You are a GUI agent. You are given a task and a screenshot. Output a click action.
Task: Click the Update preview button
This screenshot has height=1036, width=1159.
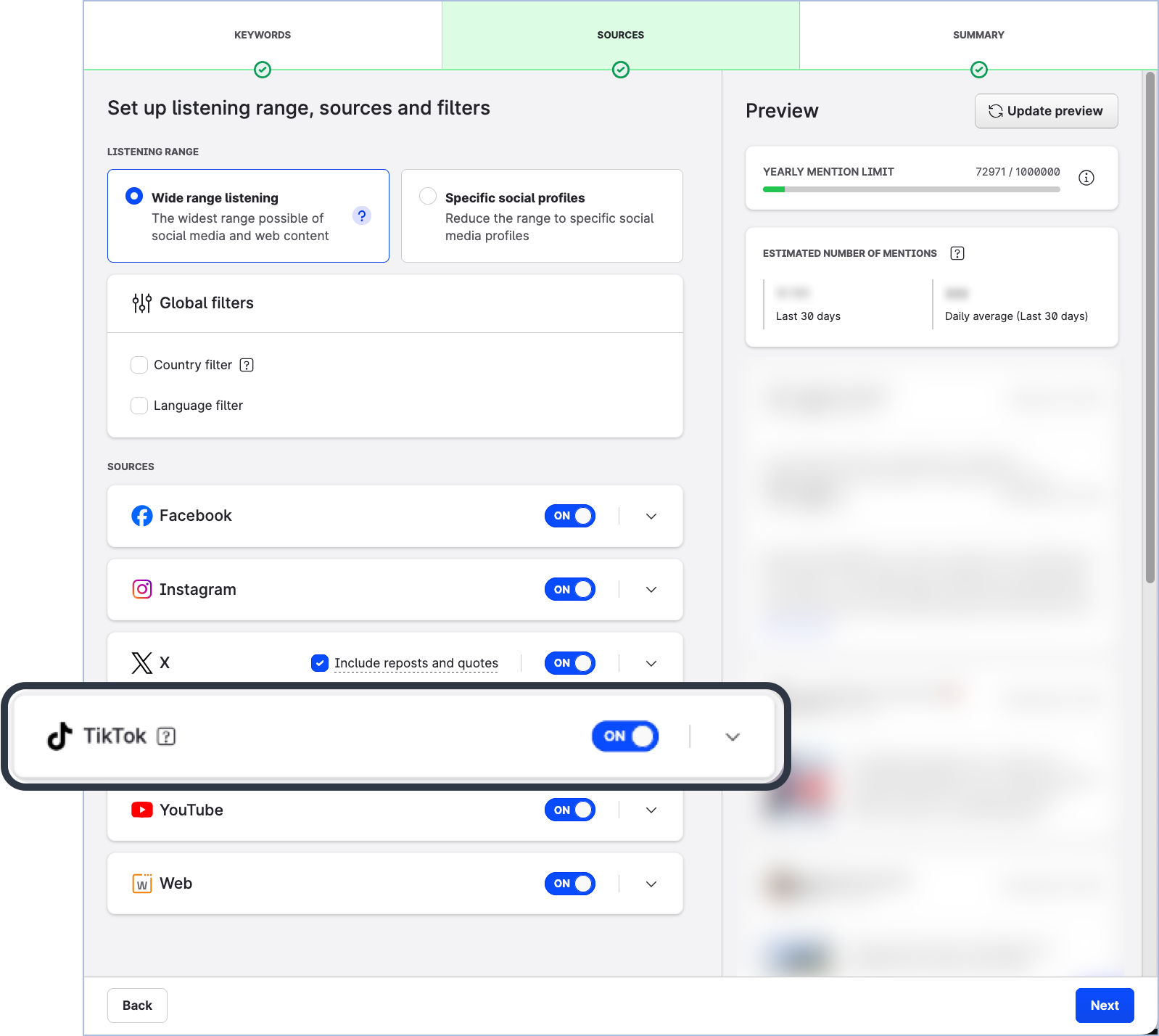tap(1046, 111)
